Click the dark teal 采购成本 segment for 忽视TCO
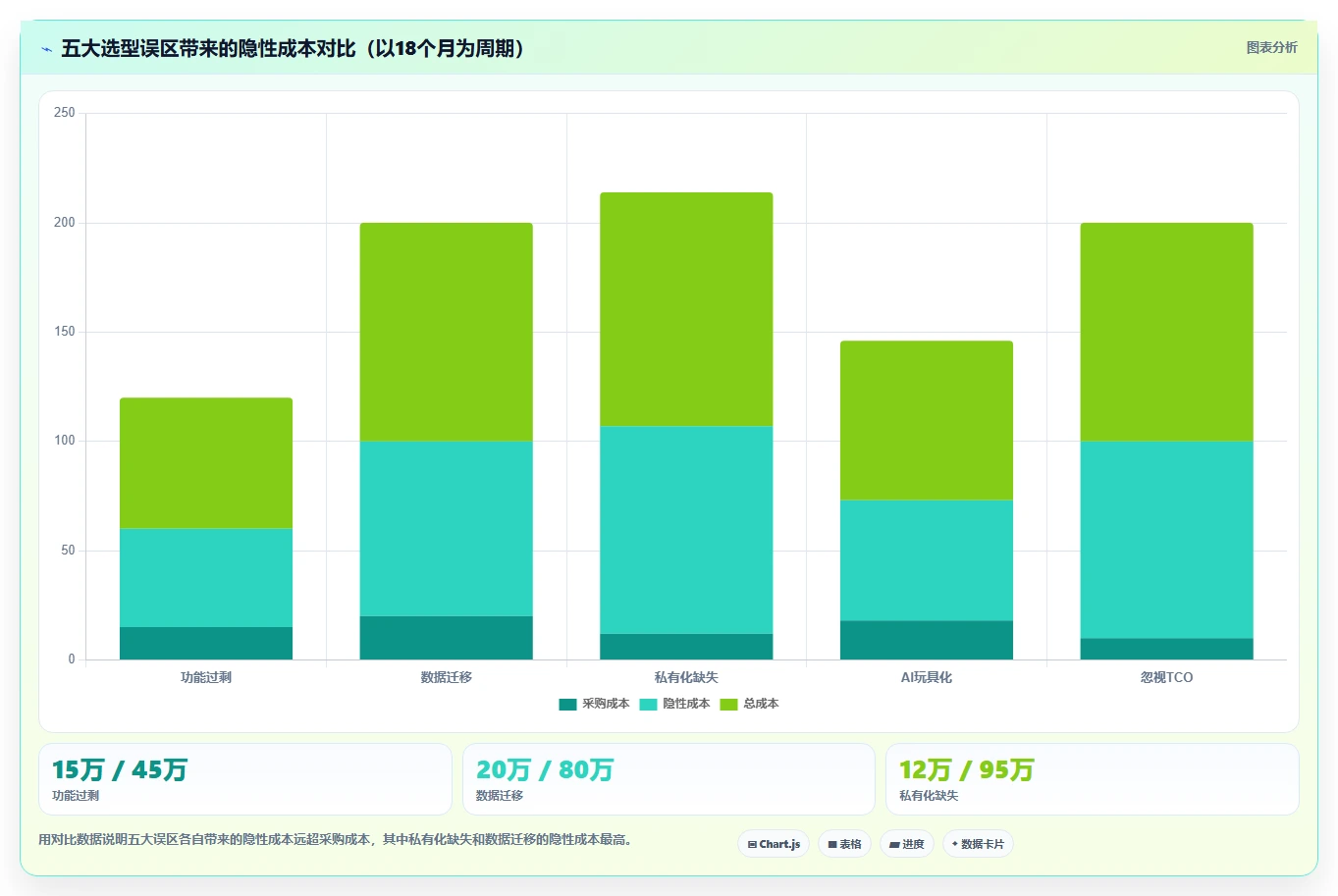The height and width of the screenshot is (896, 1338). 1166,649
